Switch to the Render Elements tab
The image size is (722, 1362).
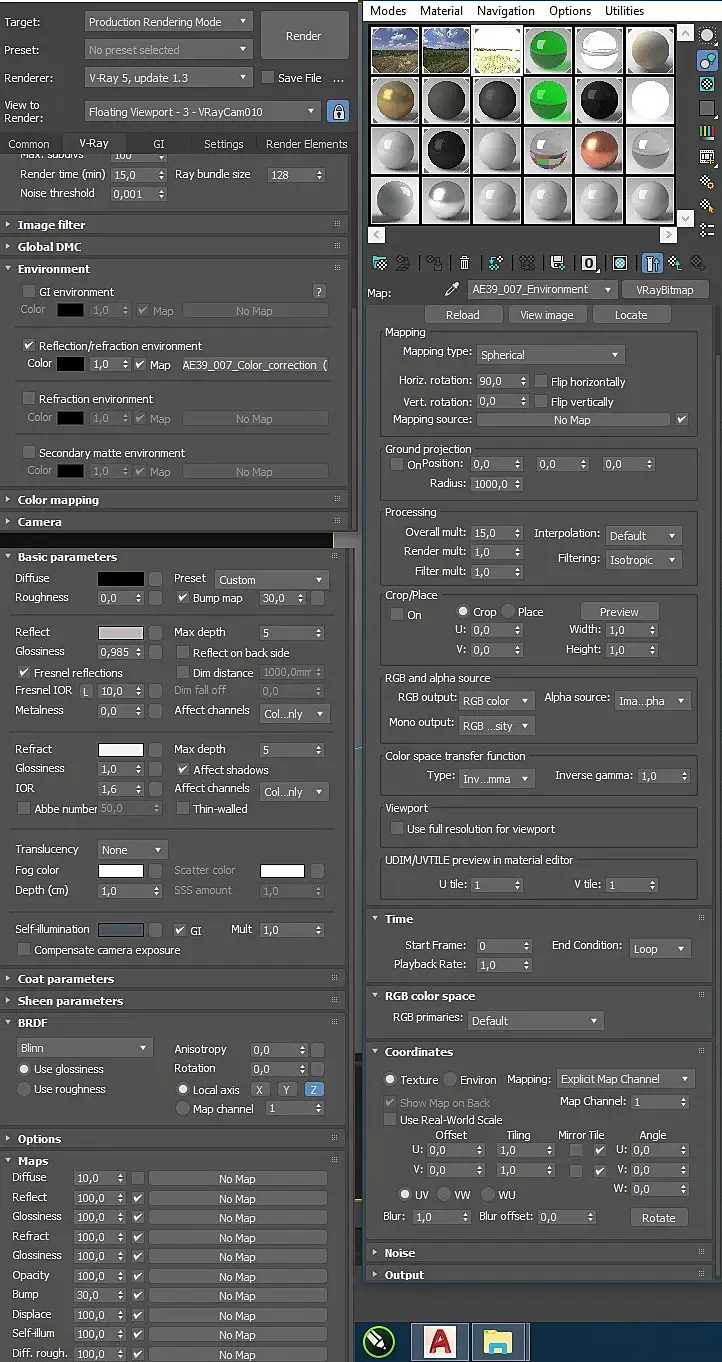306,144
